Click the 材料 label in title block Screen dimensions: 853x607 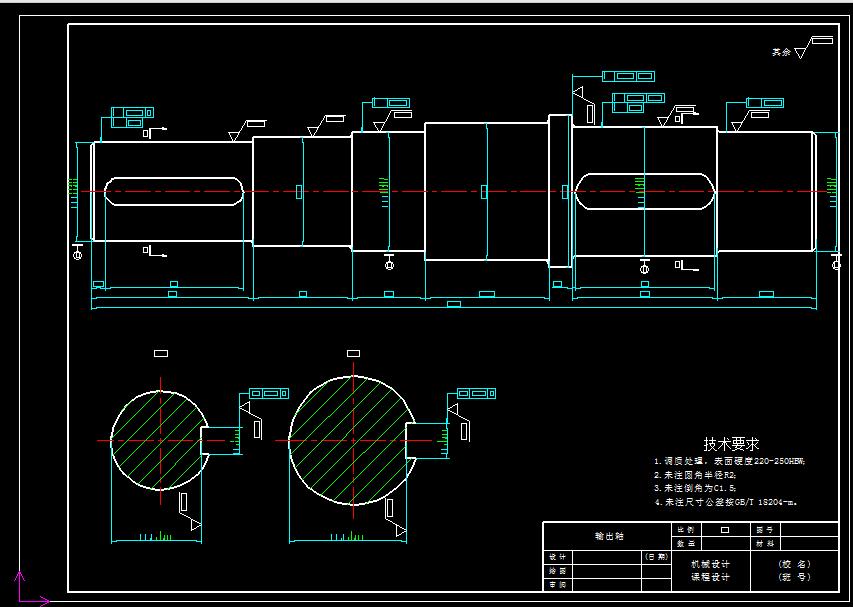coord(765,543)
